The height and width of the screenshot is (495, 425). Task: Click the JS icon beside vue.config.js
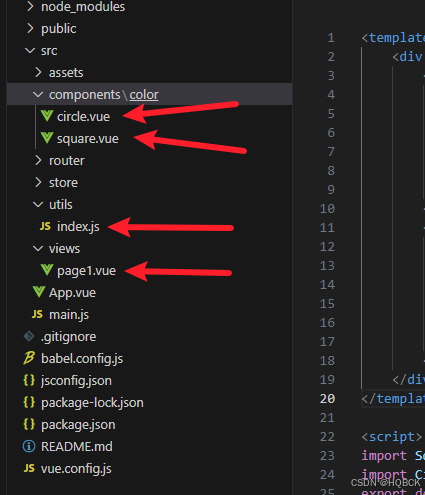tap(29, 468)
